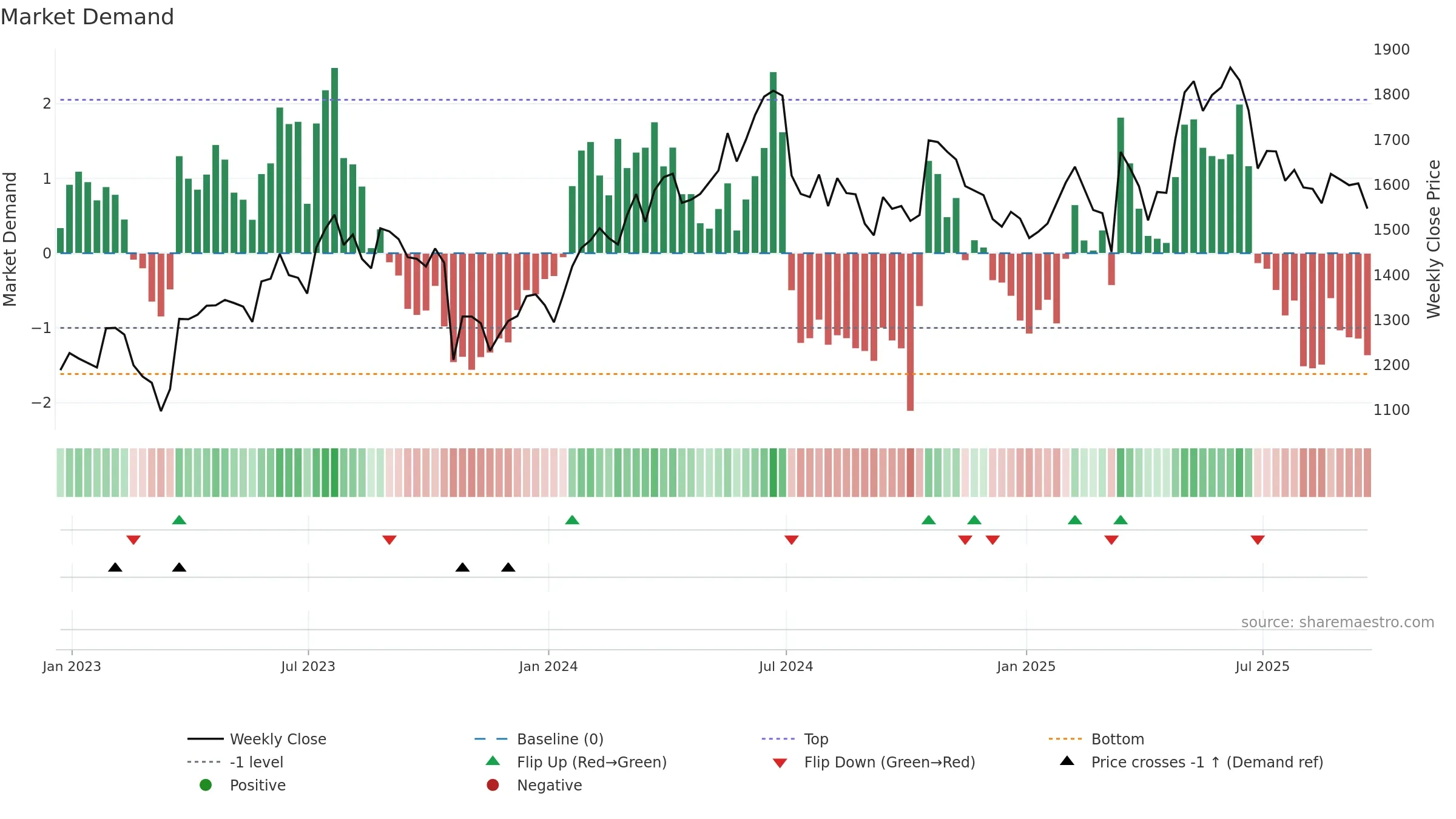Click the tallest green bar in Jul 2023

coord(335,160)
